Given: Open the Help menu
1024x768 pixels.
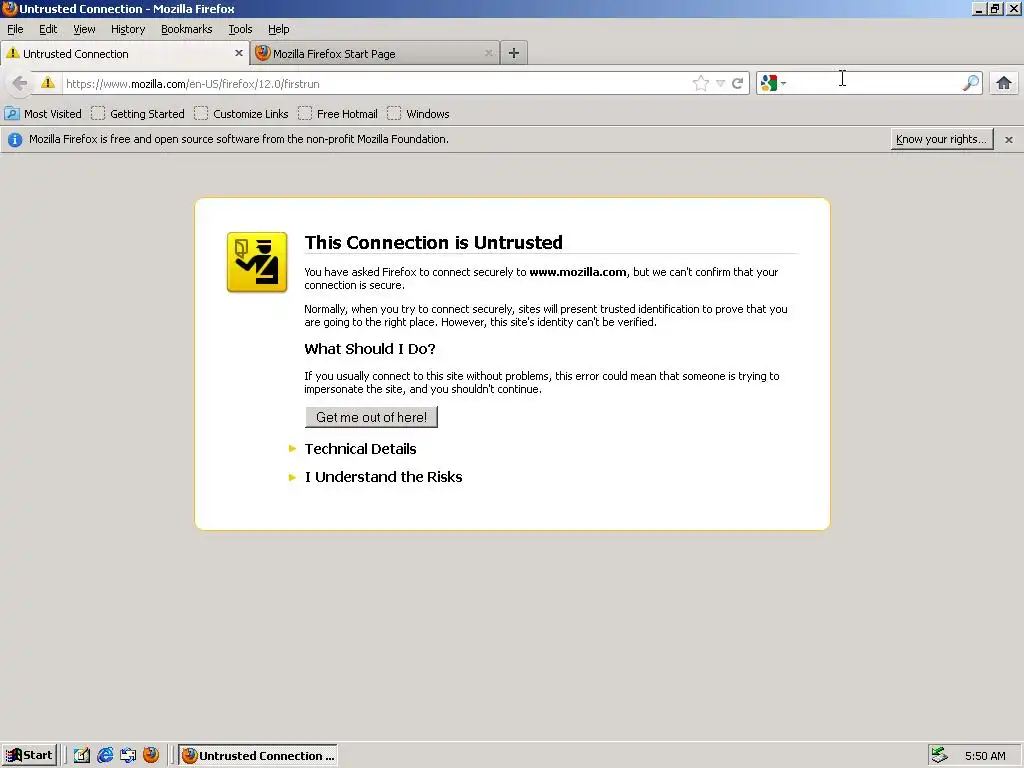Looking at the screenshot, I should (x=279, y=29).
